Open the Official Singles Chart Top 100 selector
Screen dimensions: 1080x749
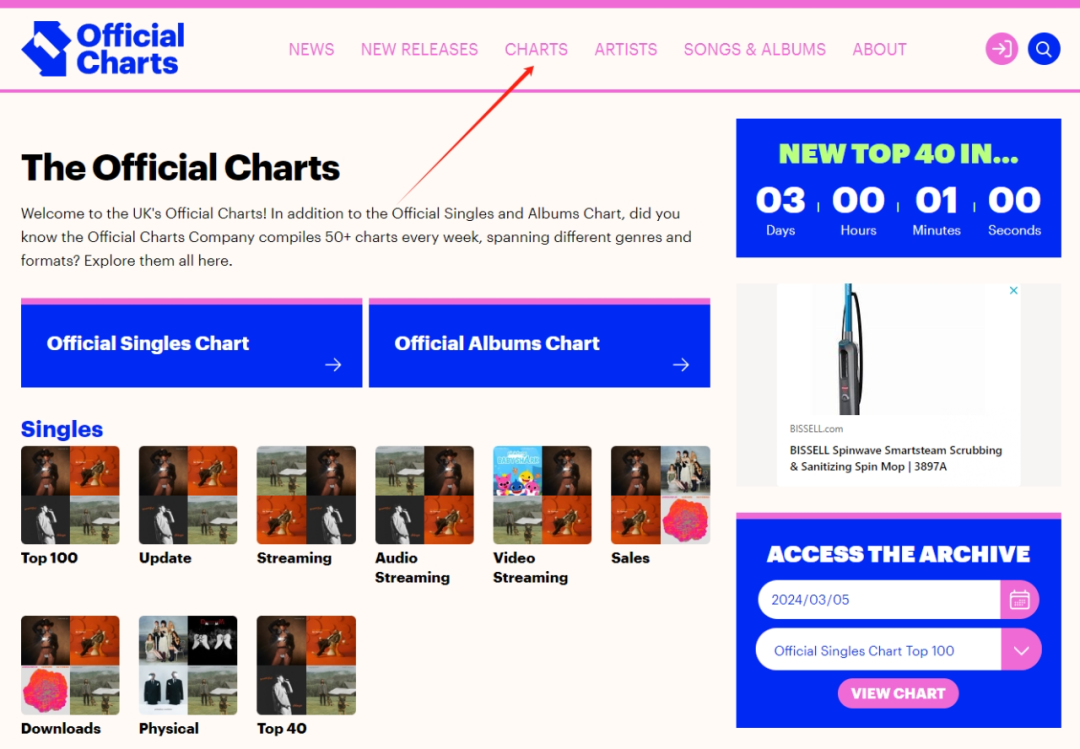[878, 650]
